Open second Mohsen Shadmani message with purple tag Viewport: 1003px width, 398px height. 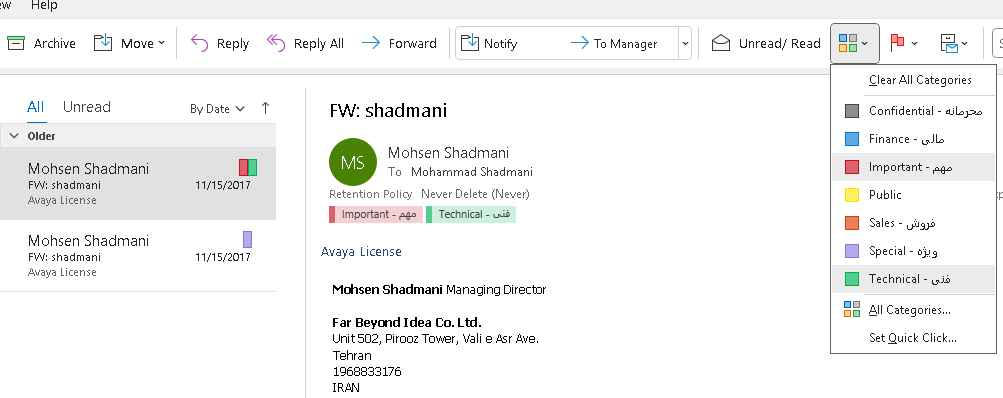(138, 256)
